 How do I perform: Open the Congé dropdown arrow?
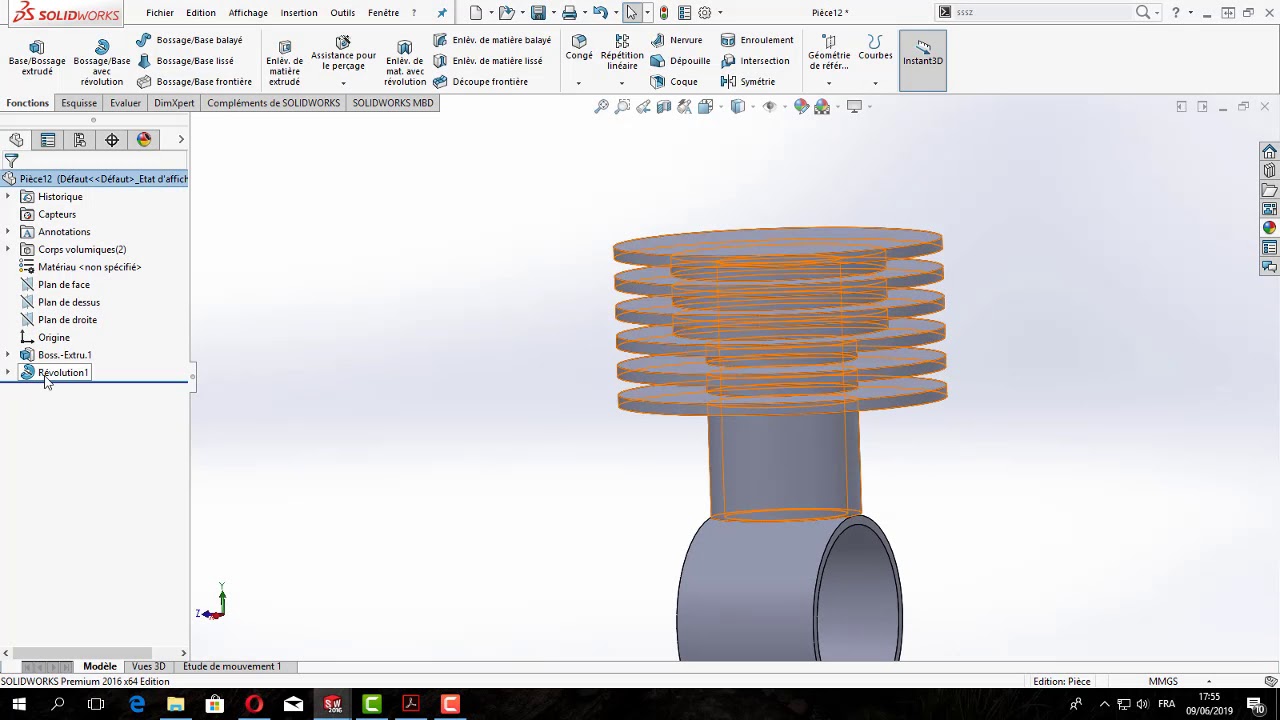578,83
